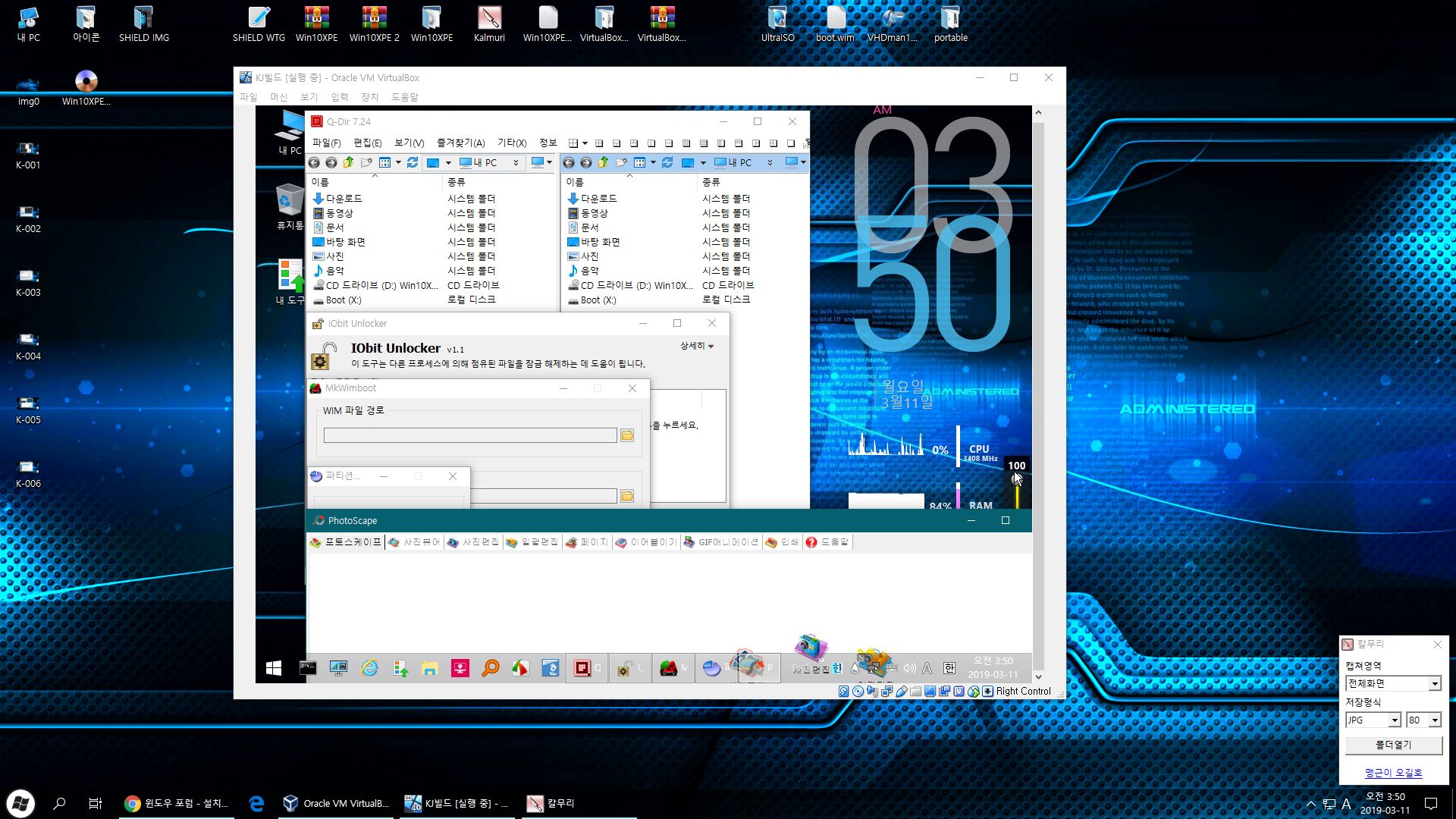Click VirtualBox window vertical scrollbar down arrow

pyautogui.click(x=1038, y=677)
